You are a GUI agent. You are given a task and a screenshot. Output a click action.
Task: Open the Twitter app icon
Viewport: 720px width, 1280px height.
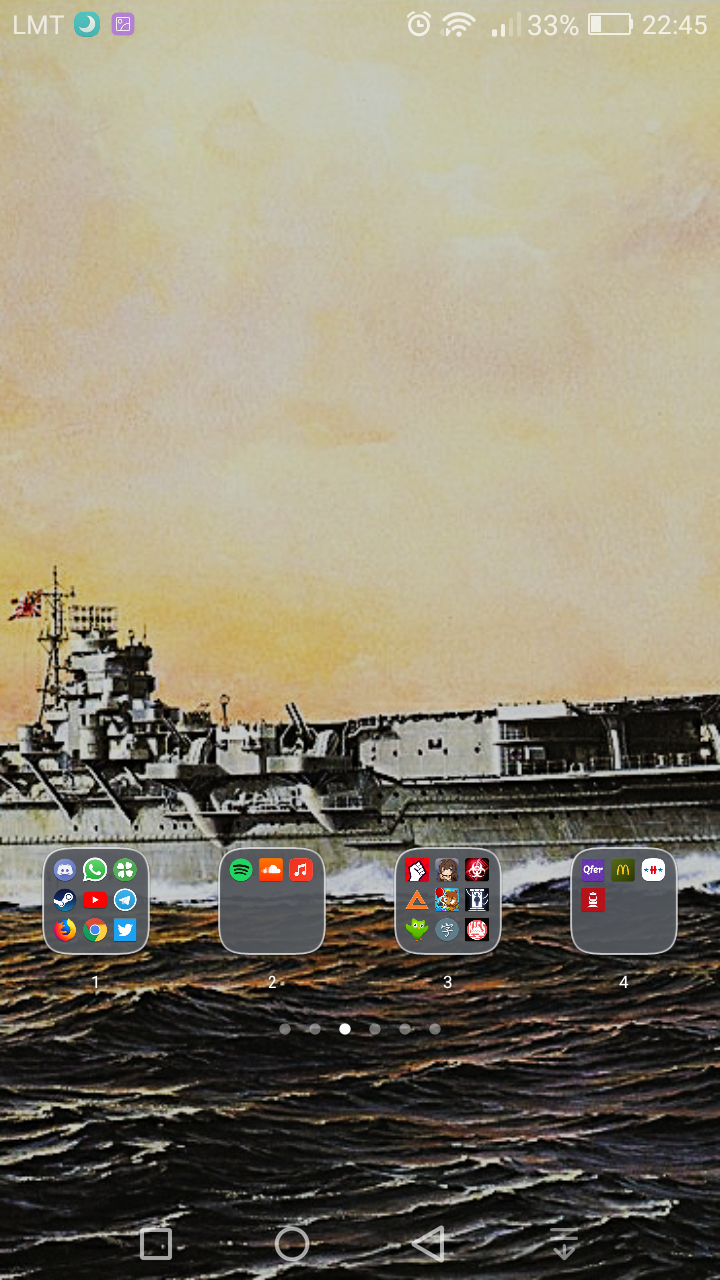[125, 930]
